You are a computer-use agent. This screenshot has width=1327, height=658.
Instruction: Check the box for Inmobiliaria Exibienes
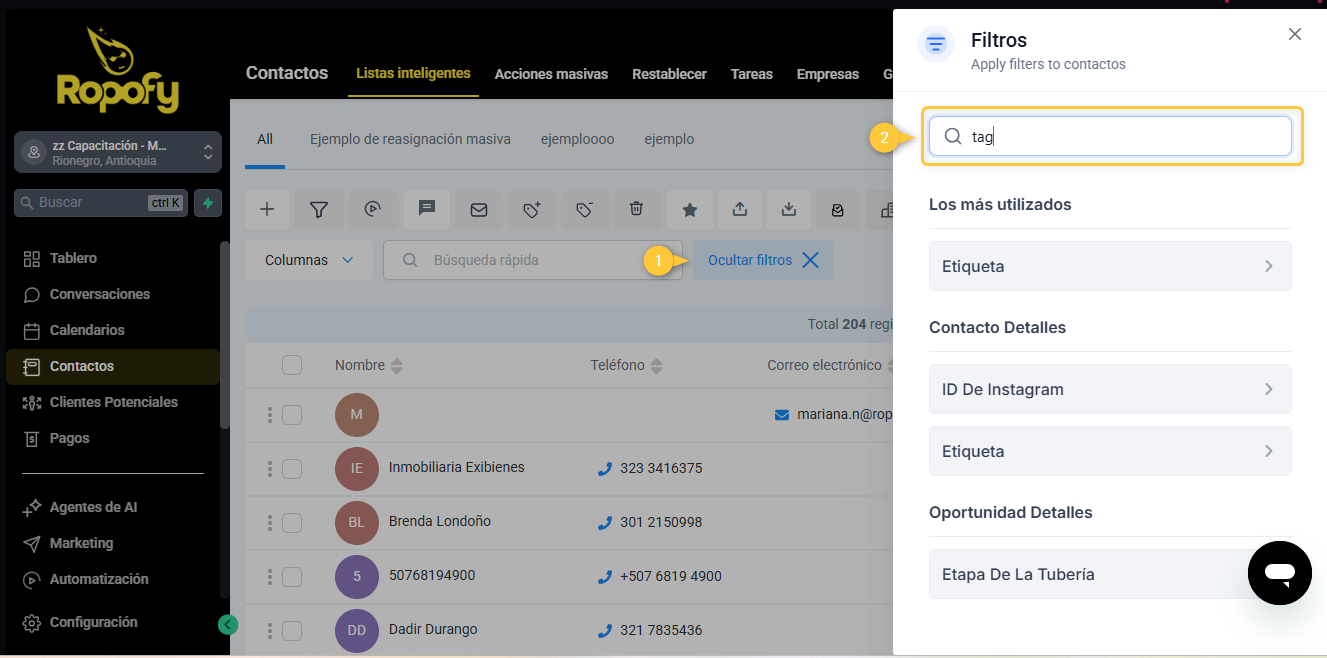tap(292, 468)
